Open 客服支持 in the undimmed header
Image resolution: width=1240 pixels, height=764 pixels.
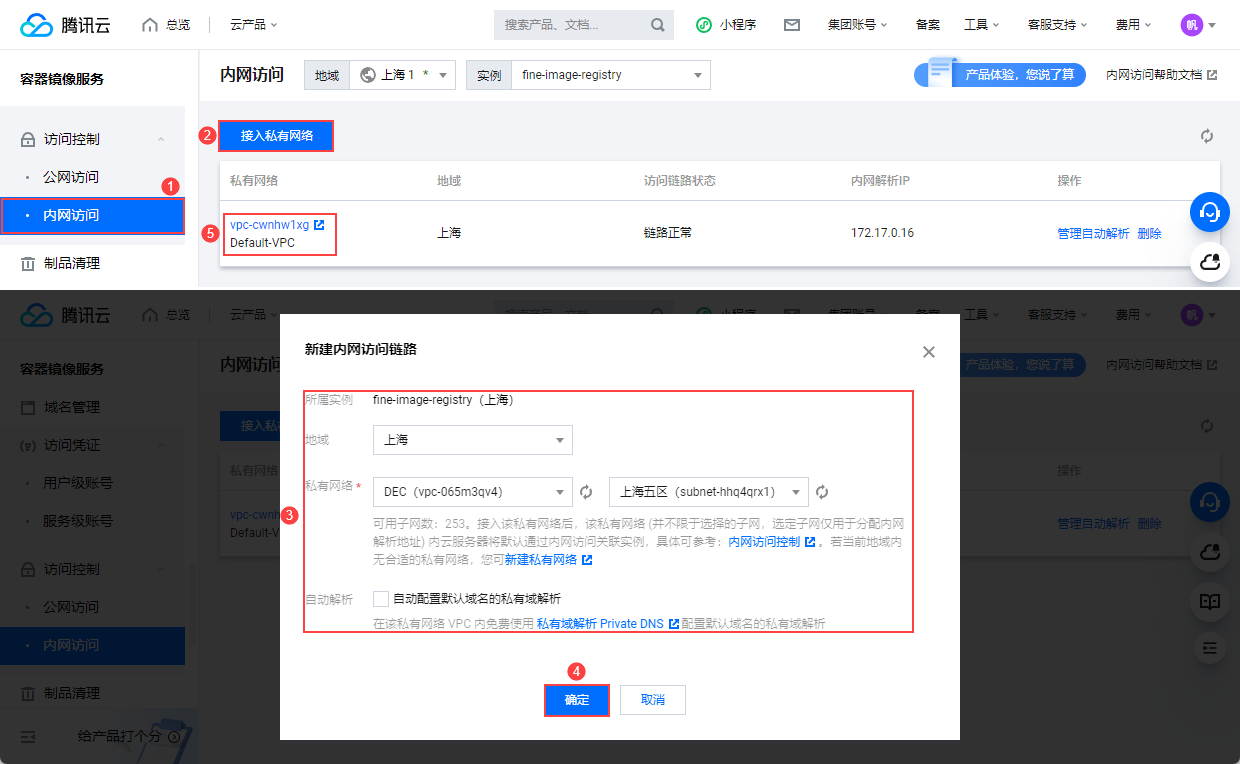pyautogui.click(x=1058, y=25)
